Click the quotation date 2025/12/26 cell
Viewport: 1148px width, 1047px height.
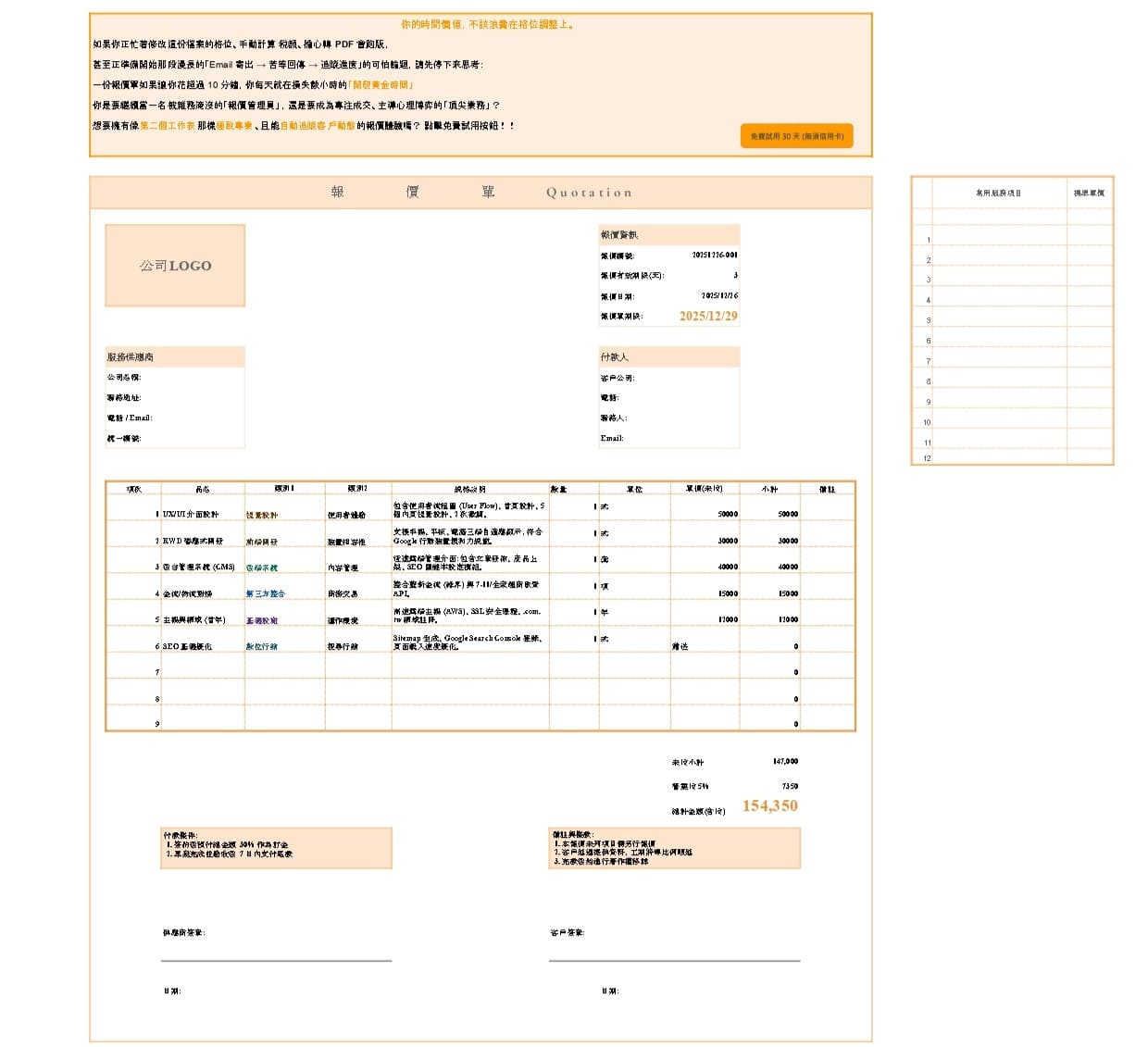718,296
